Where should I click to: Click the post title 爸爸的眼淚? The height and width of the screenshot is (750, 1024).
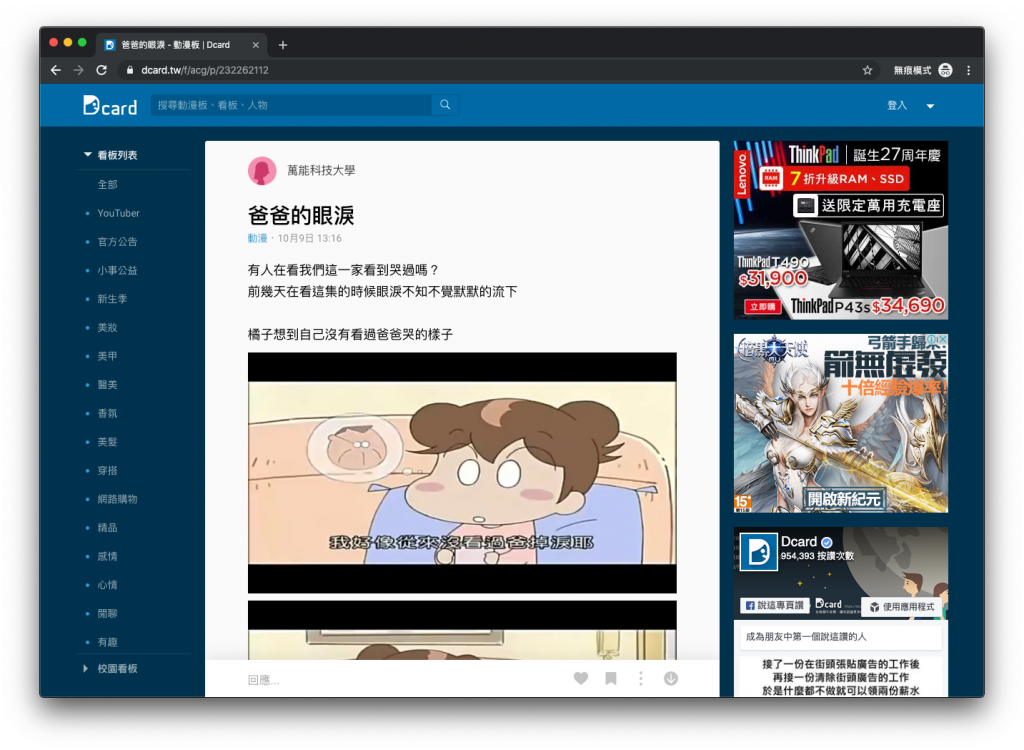(x=301, y=215)
